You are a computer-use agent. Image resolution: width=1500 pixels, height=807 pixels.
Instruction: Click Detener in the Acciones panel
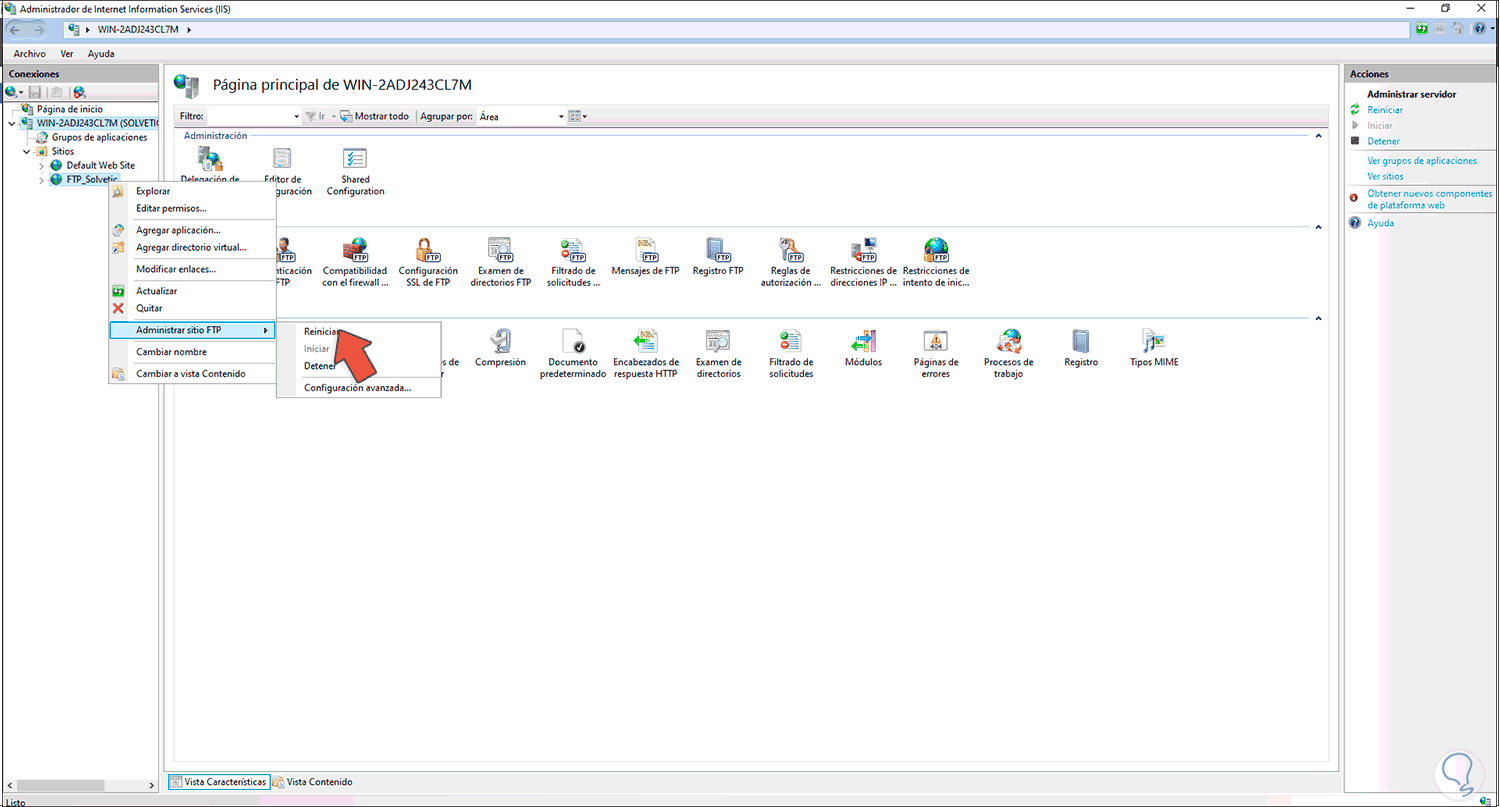click(1383, 141)
